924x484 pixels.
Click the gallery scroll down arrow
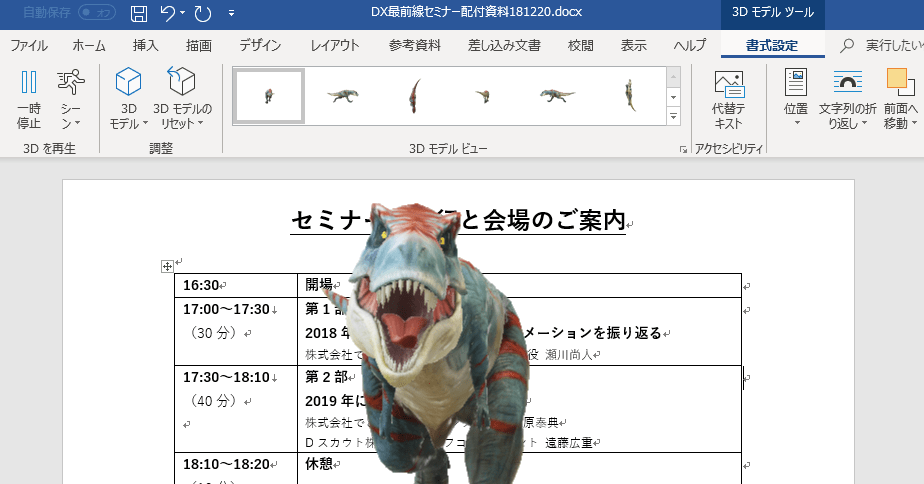[x=674, y=97]
